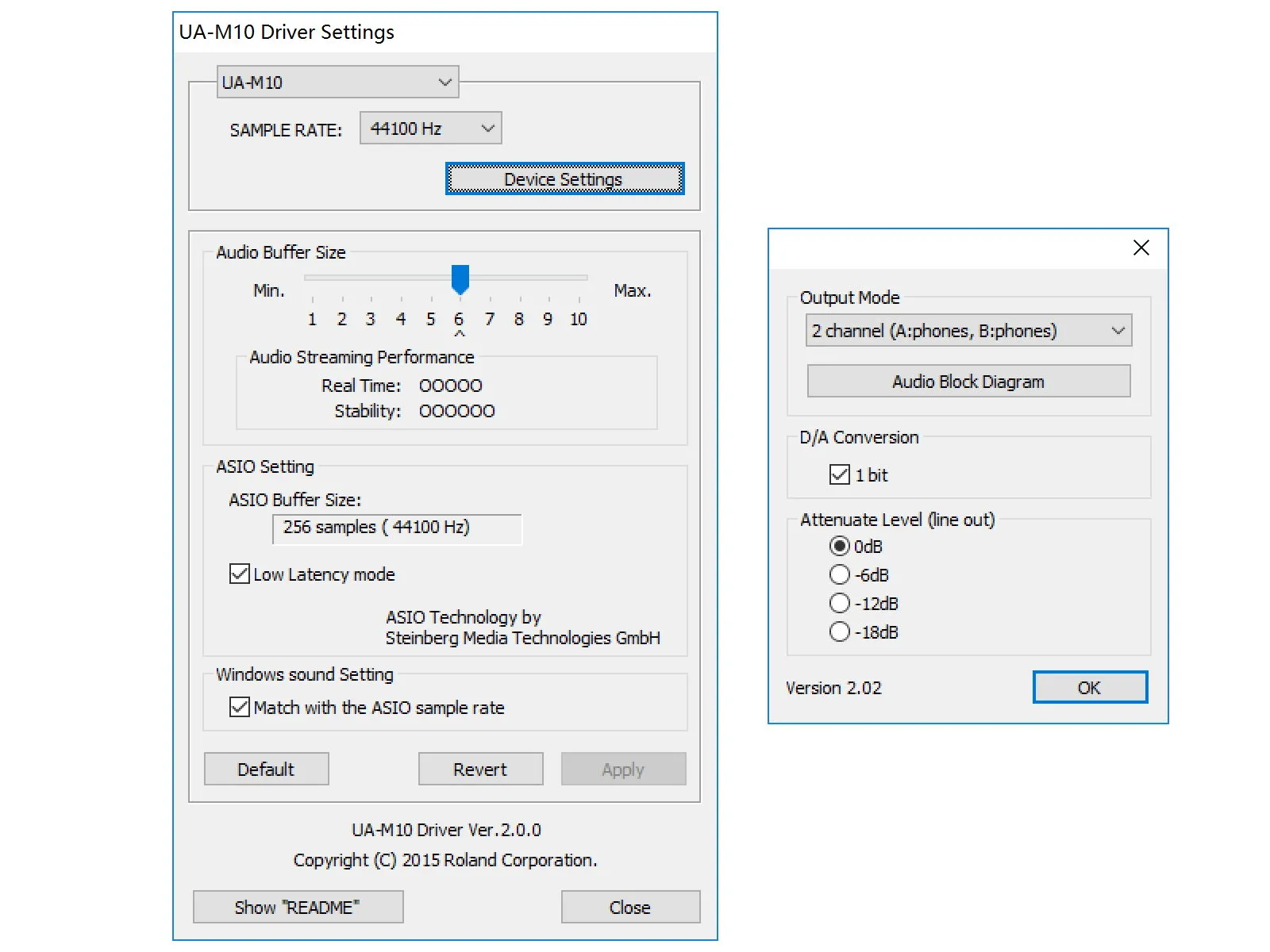This screenshot has height=952, width=1270.
Task: Confirm device settings with OK
Action: [x=1090, y=687]
